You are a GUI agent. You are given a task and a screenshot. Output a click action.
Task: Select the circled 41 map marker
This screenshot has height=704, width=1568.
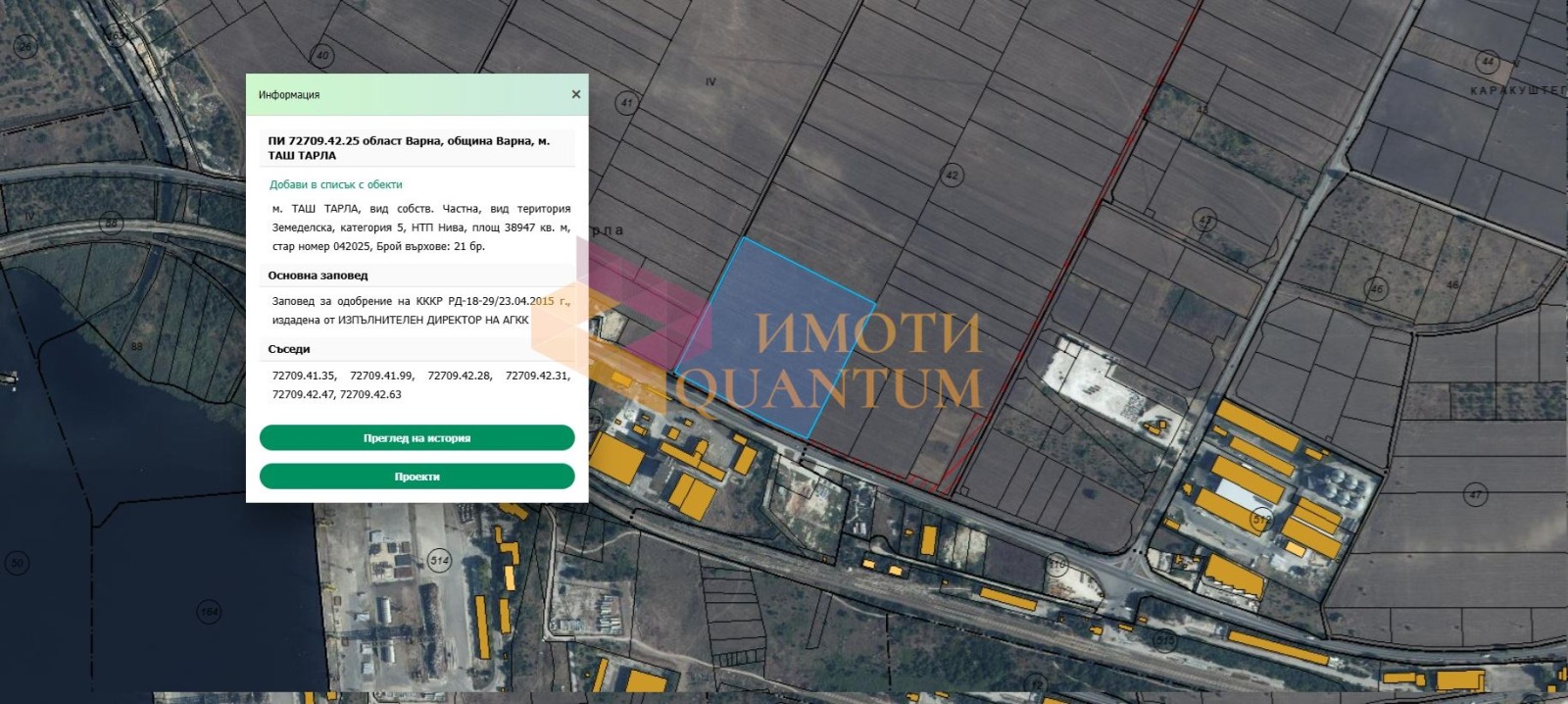(x=627, y=102)
